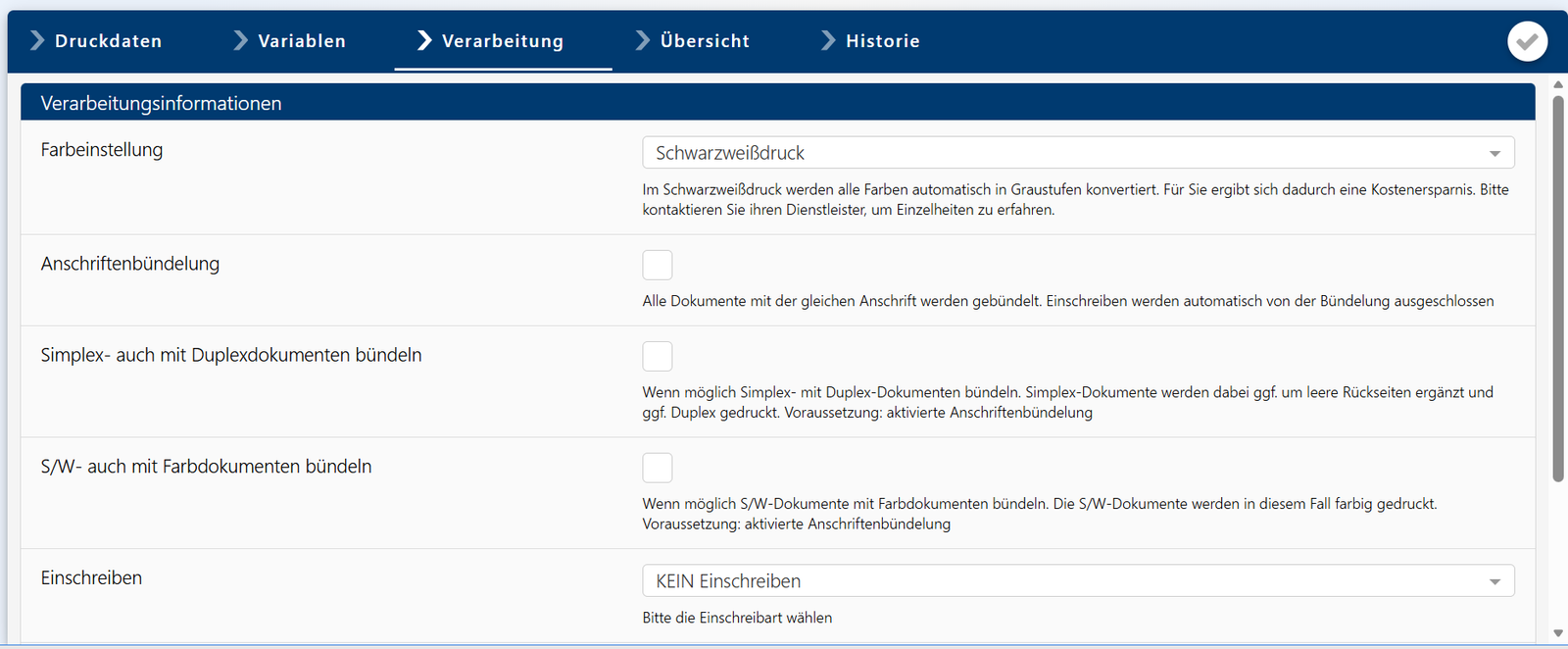Click the description starting 'Im Schwarzweißdruck werden alle Farben'

[1076, 199]
